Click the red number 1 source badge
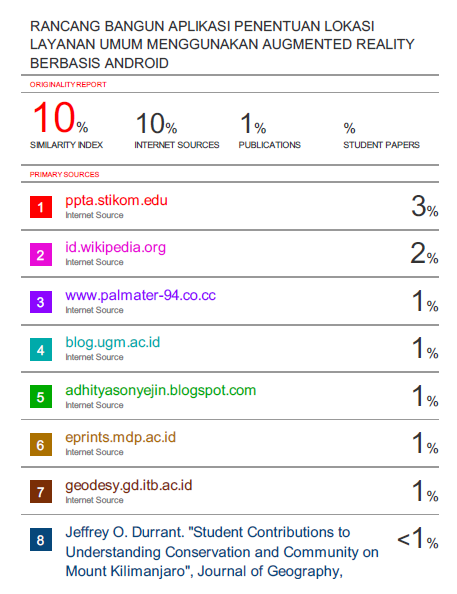The width and height of the screenshot is (457, 594). 41,207
